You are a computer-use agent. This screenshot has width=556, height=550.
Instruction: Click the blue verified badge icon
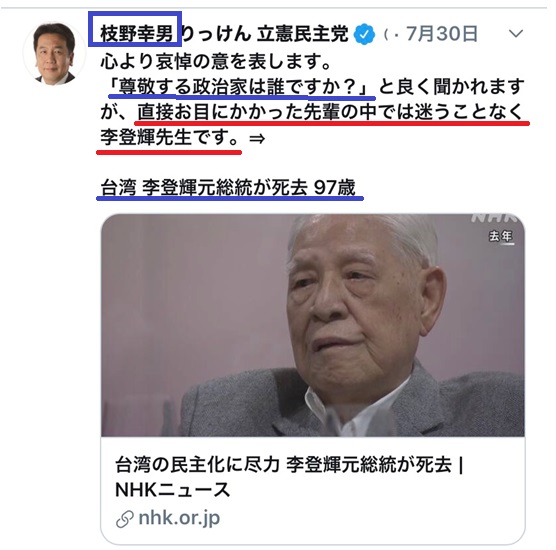tap(365, 34)
